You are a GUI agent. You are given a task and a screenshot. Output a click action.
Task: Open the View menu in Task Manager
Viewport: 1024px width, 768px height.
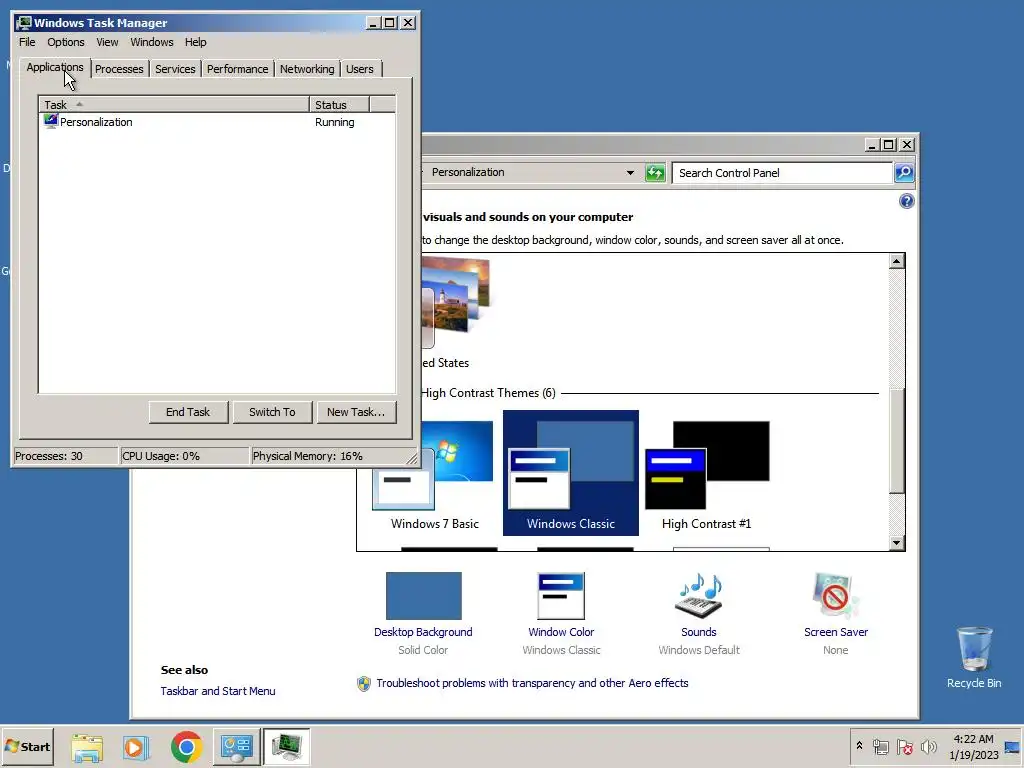point(107,42)
